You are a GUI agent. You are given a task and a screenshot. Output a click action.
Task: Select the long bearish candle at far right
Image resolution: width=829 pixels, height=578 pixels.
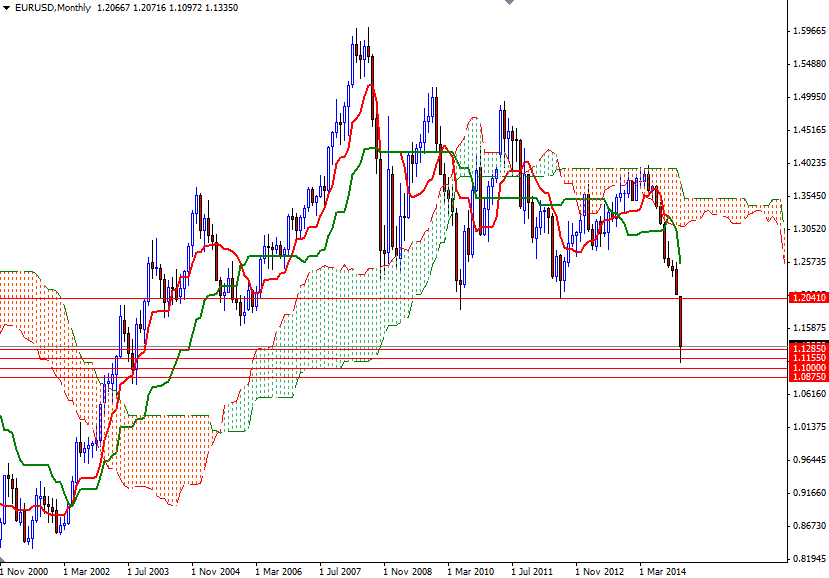click(678, 320)
